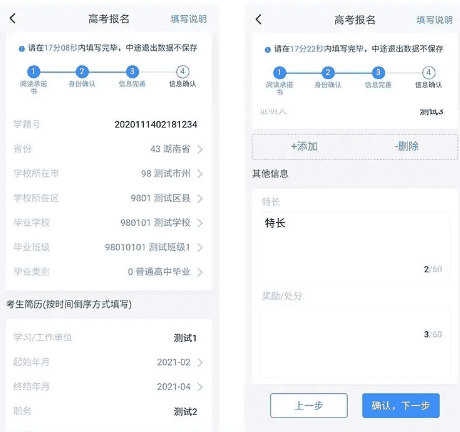Select step 2 身份确认 on left screen
The height and width of the screenshot is (432, 460).
click(x=82, y=76)
